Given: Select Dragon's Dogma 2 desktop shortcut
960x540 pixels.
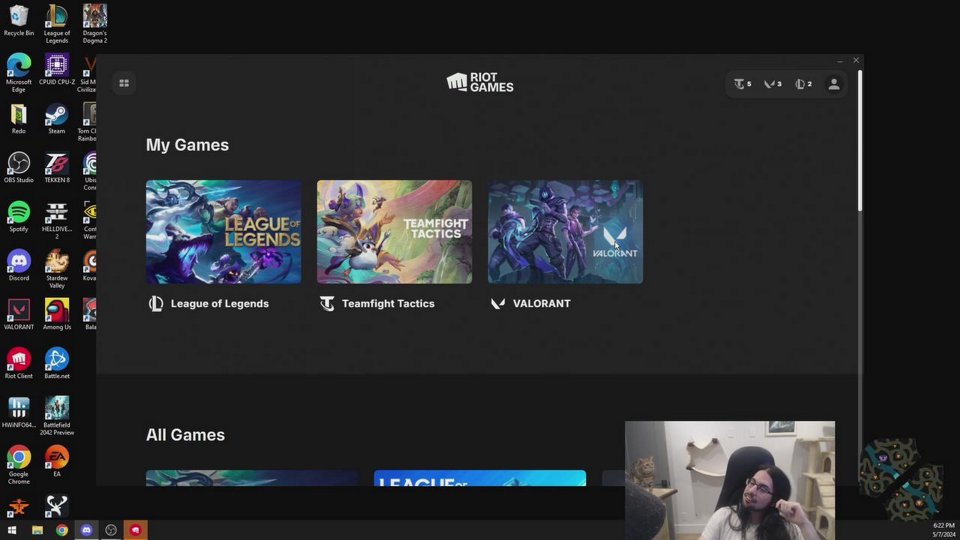Looking at the screenshot, I should pos(95,24).
